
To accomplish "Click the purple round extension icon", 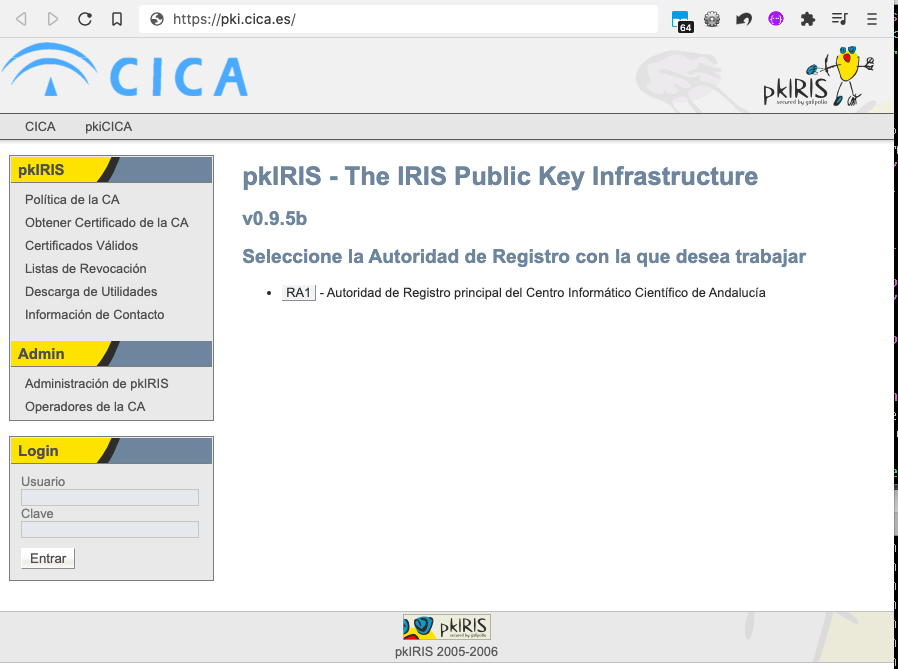I will (775, 19).
